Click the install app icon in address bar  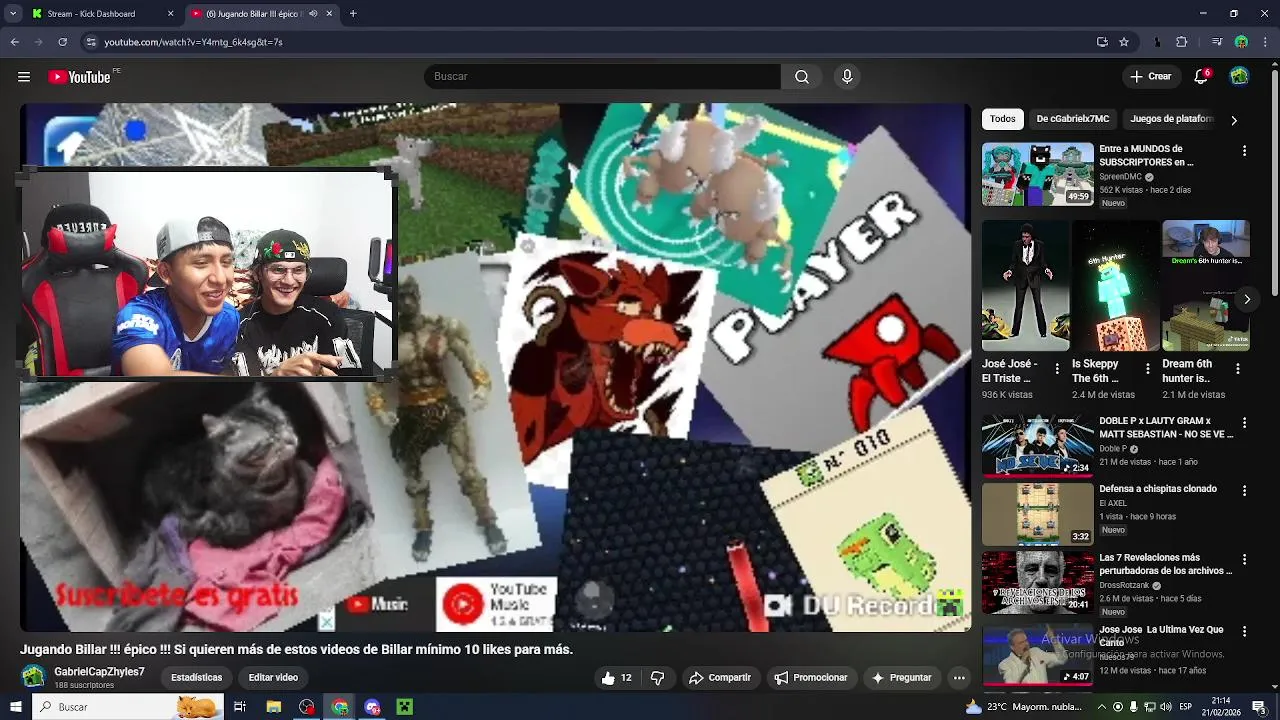click(1102, 42)
